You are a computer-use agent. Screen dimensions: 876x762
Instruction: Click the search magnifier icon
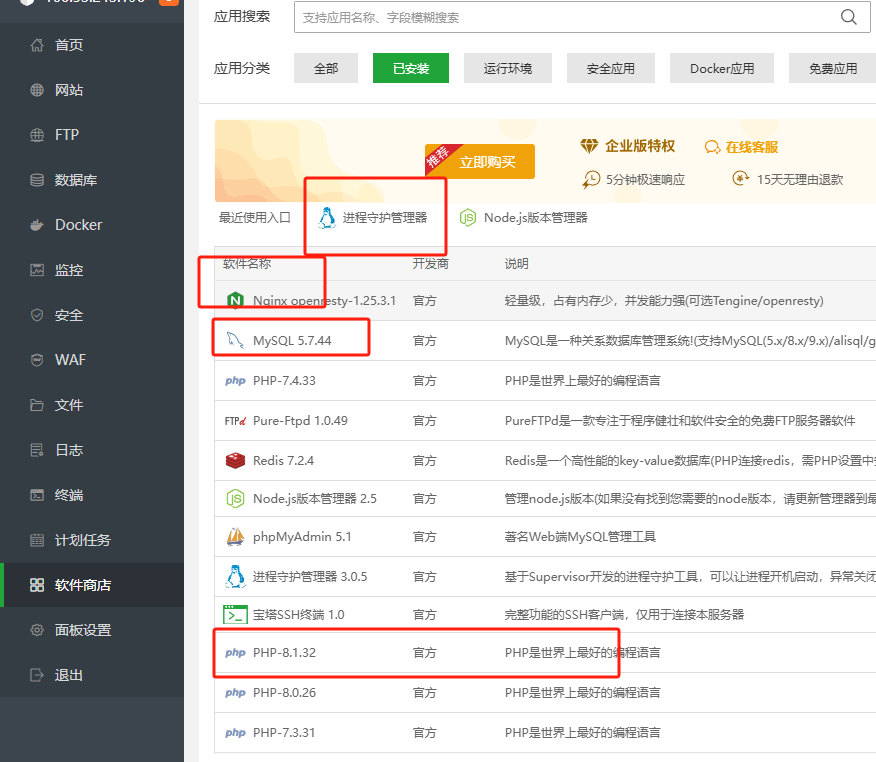[x=849, y=17]
